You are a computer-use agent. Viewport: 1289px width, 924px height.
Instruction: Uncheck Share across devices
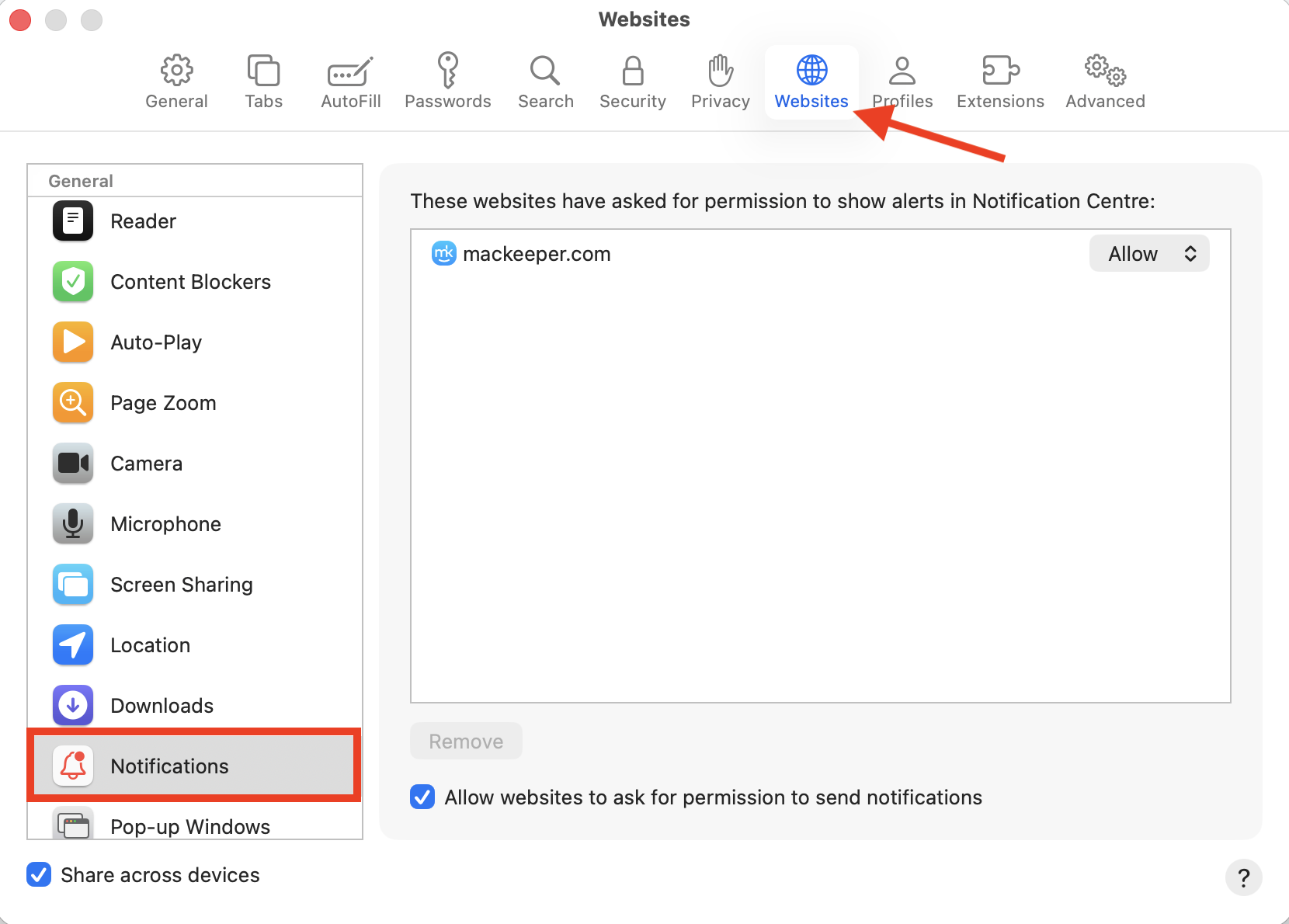click(39, 875)
